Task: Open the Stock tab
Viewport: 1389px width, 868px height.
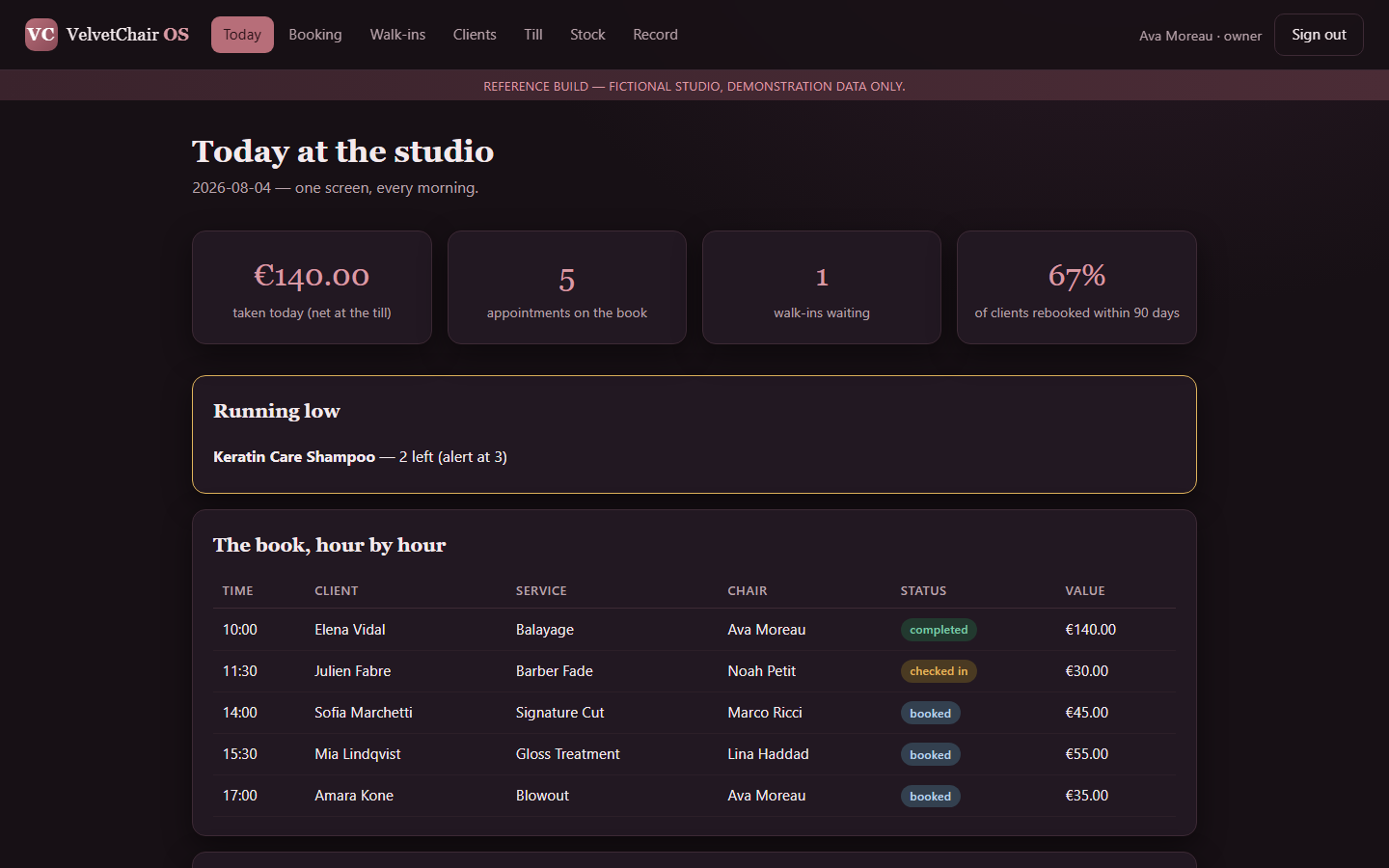Action: [587, 35]
